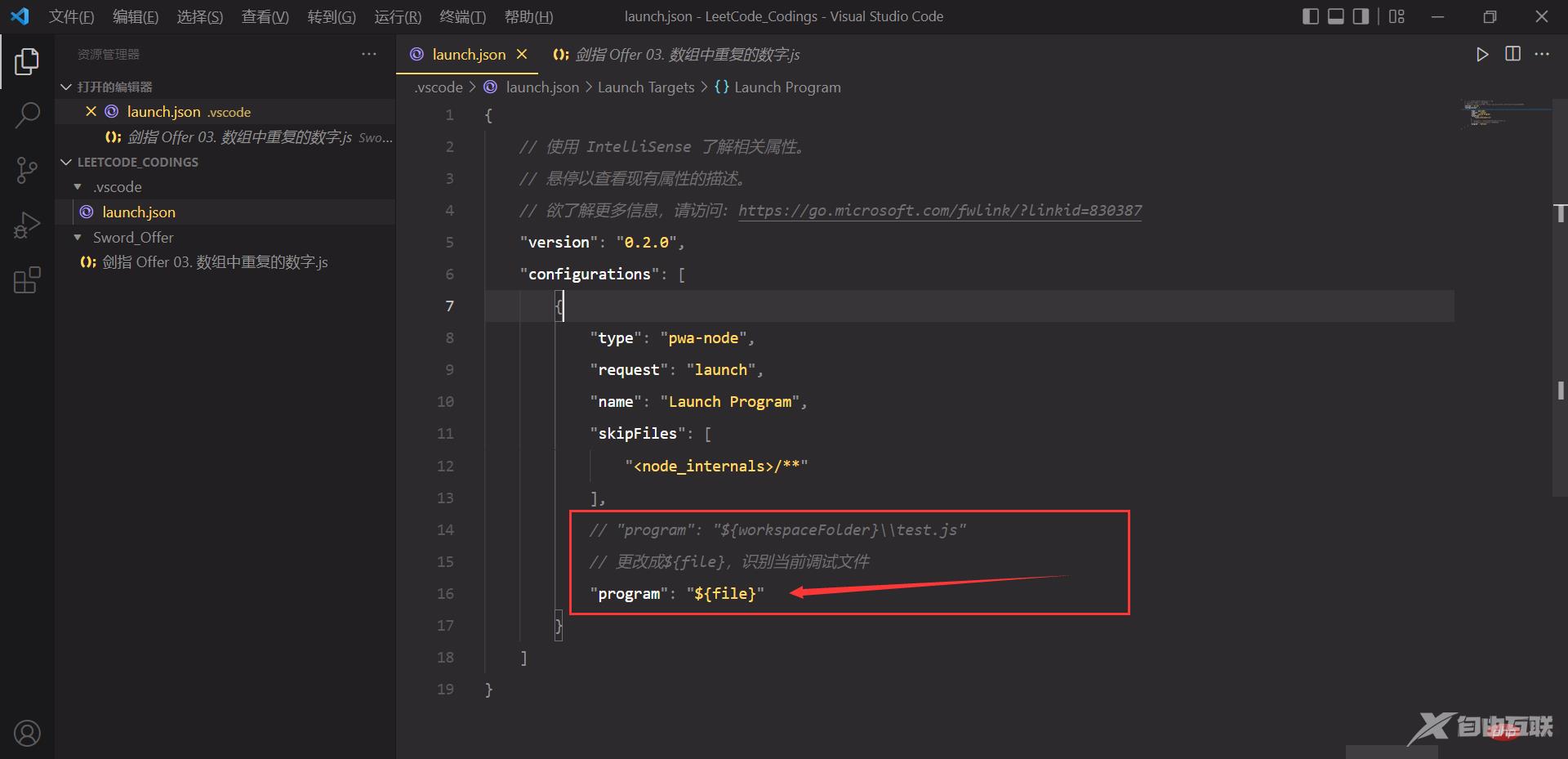
Task: Open 帮助(H) menu
Action: [528, 16]
